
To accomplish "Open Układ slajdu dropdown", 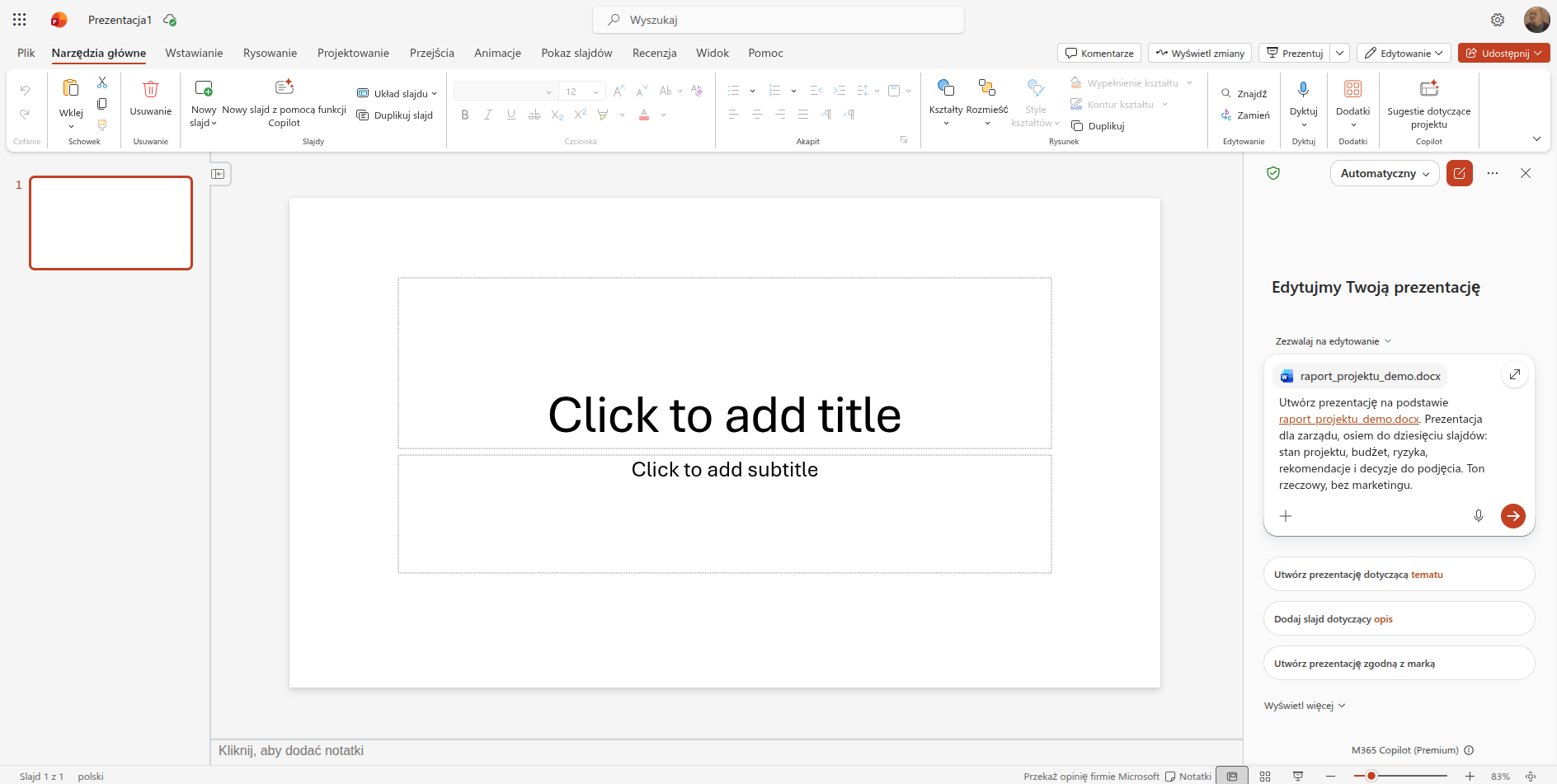I will pyautogui.click(x=397, y=93).
